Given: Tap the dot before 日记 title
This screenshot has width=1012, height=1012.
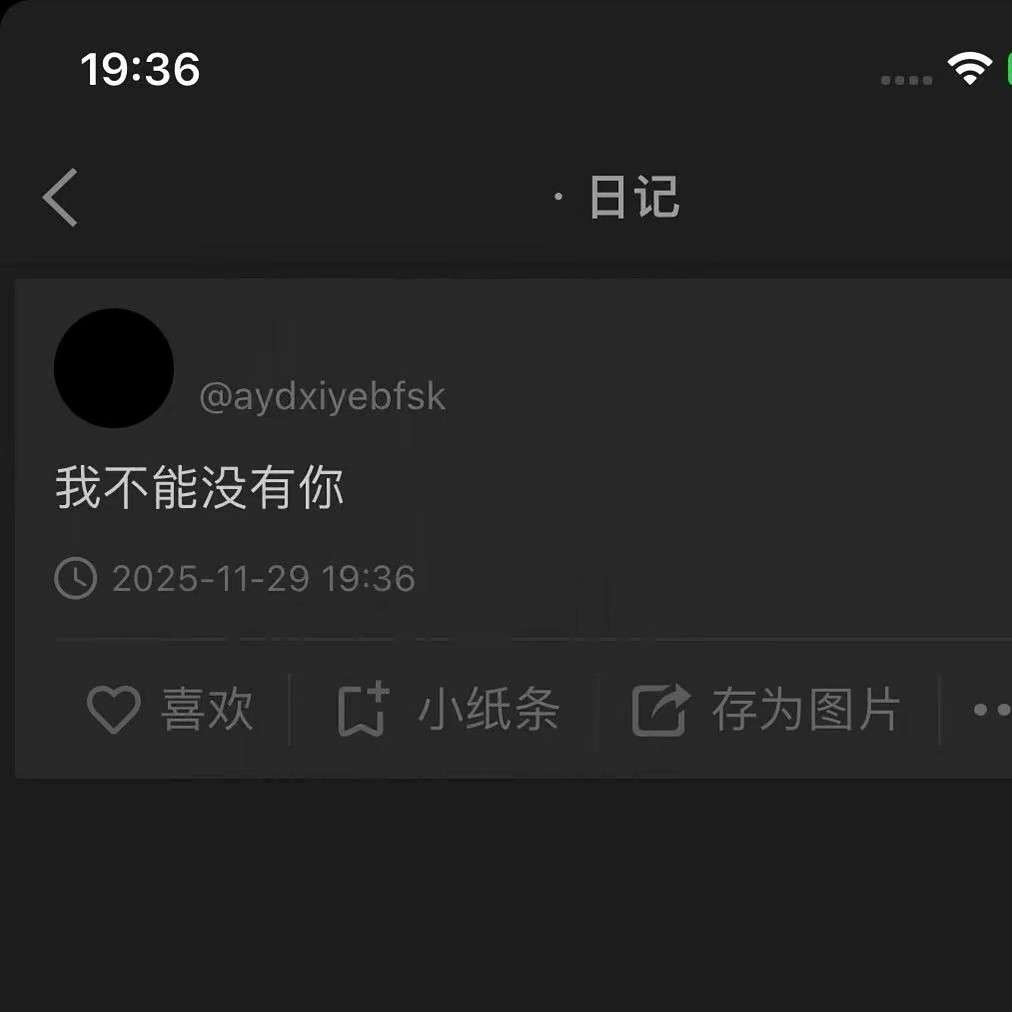Looking at the screenshot, I should click(558, 197).
